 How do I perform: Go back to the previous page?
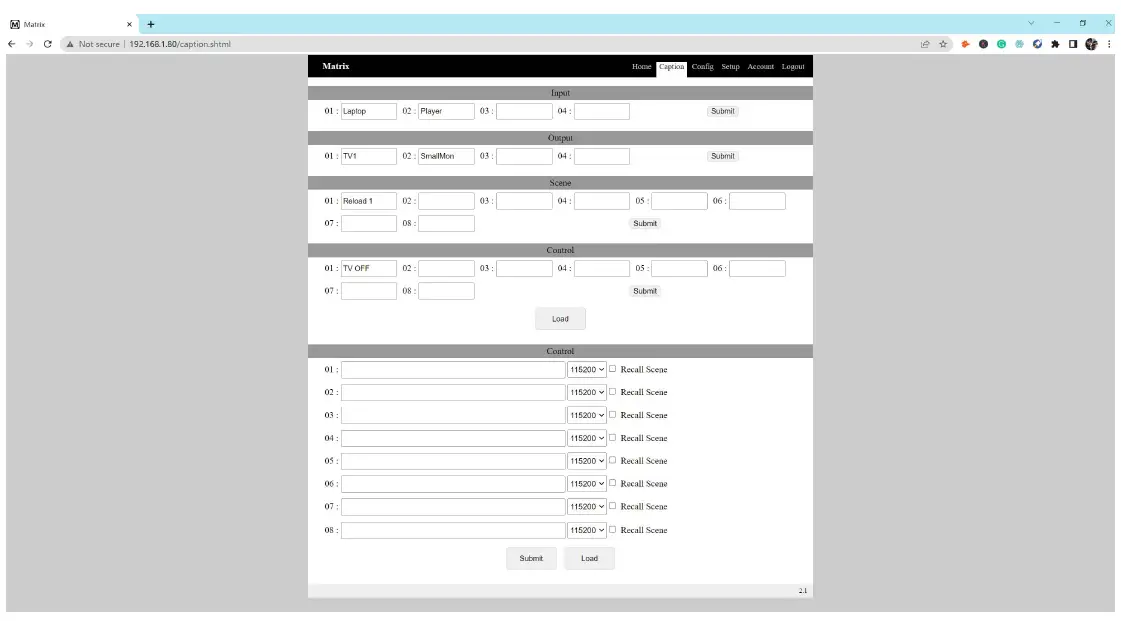pos(11,44)
